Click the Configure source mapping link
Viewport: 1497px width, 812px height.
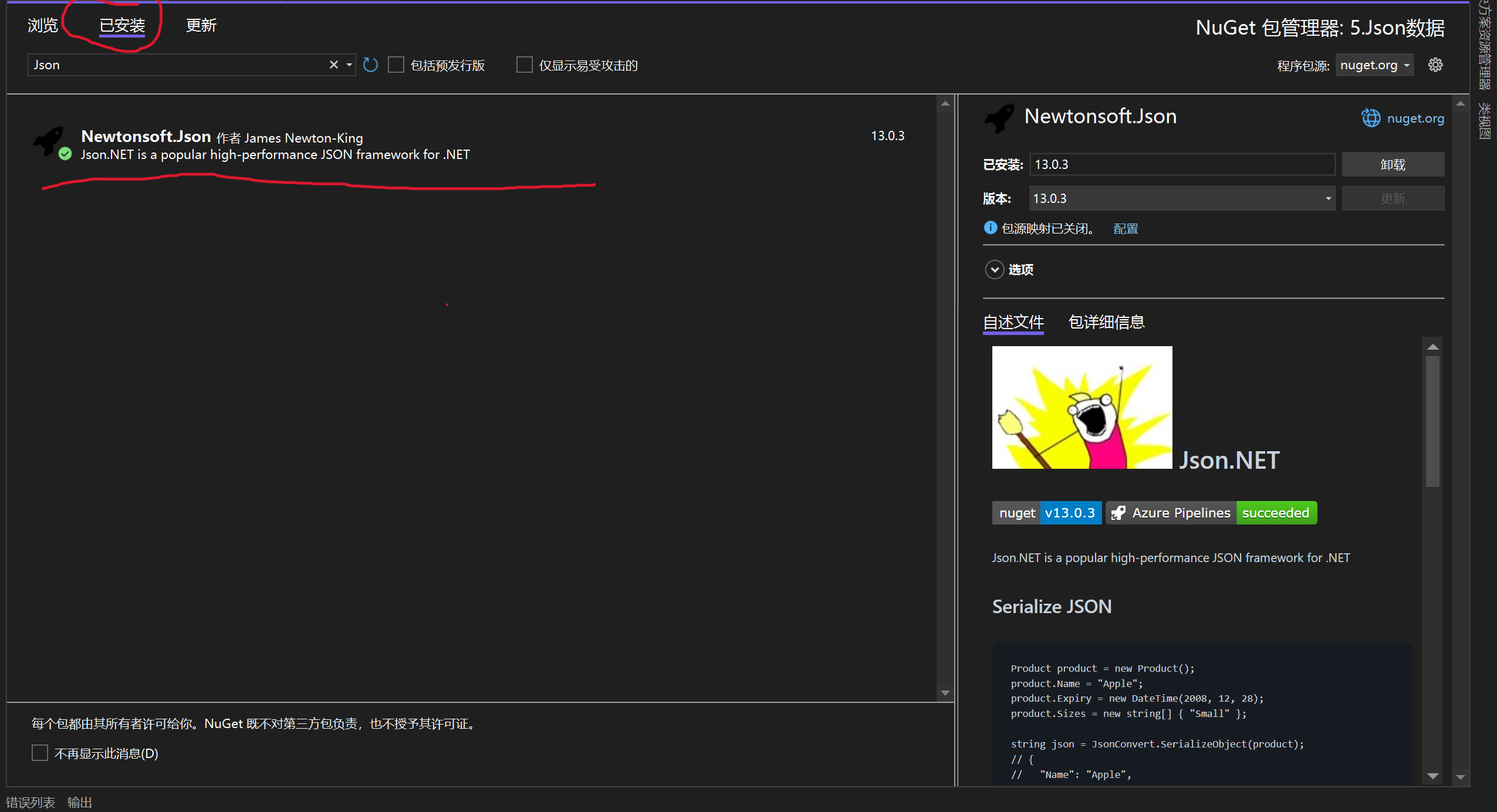(1126, 228)
